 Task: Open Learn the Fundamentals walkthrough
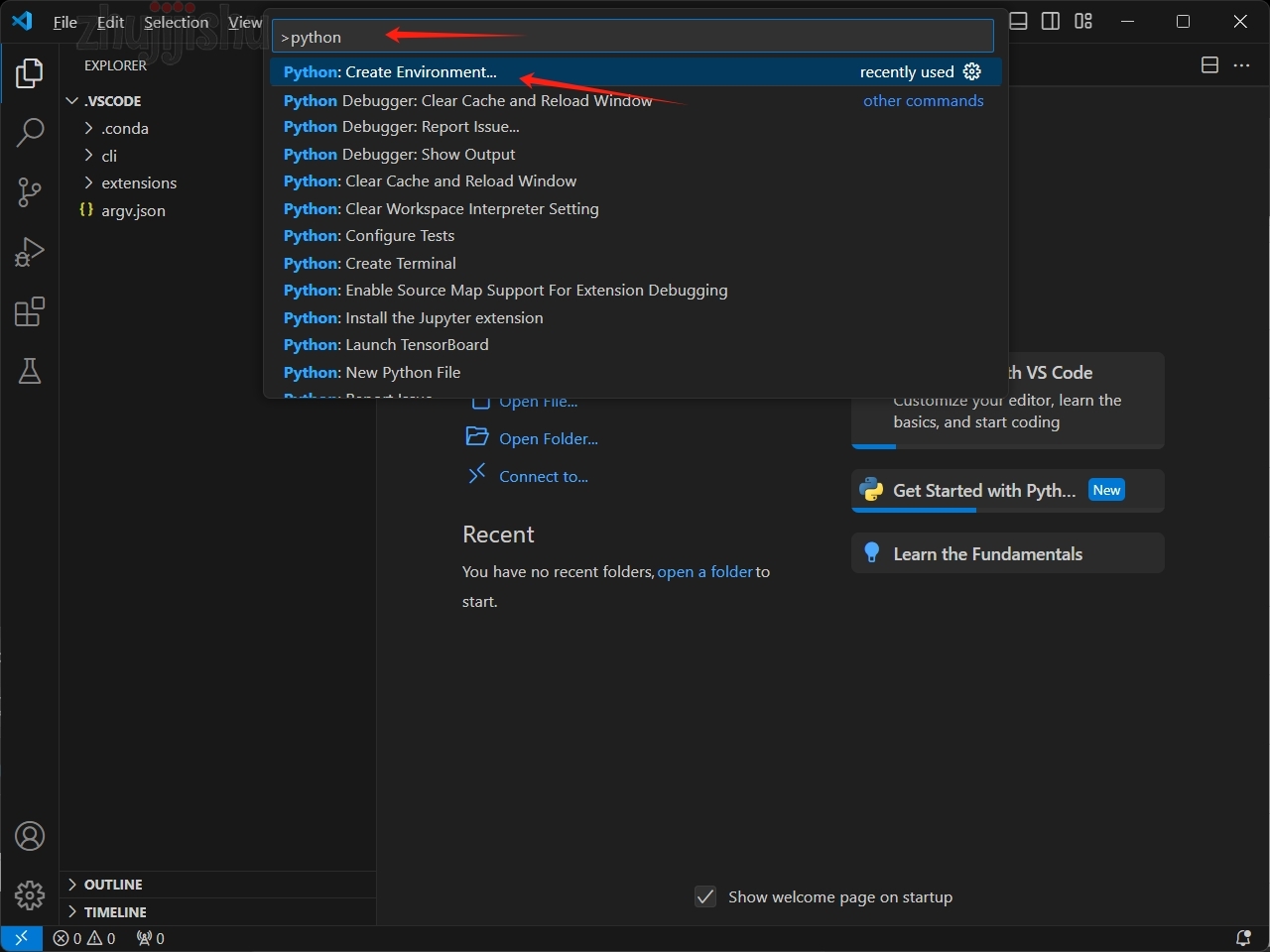tap(1008, 553)
